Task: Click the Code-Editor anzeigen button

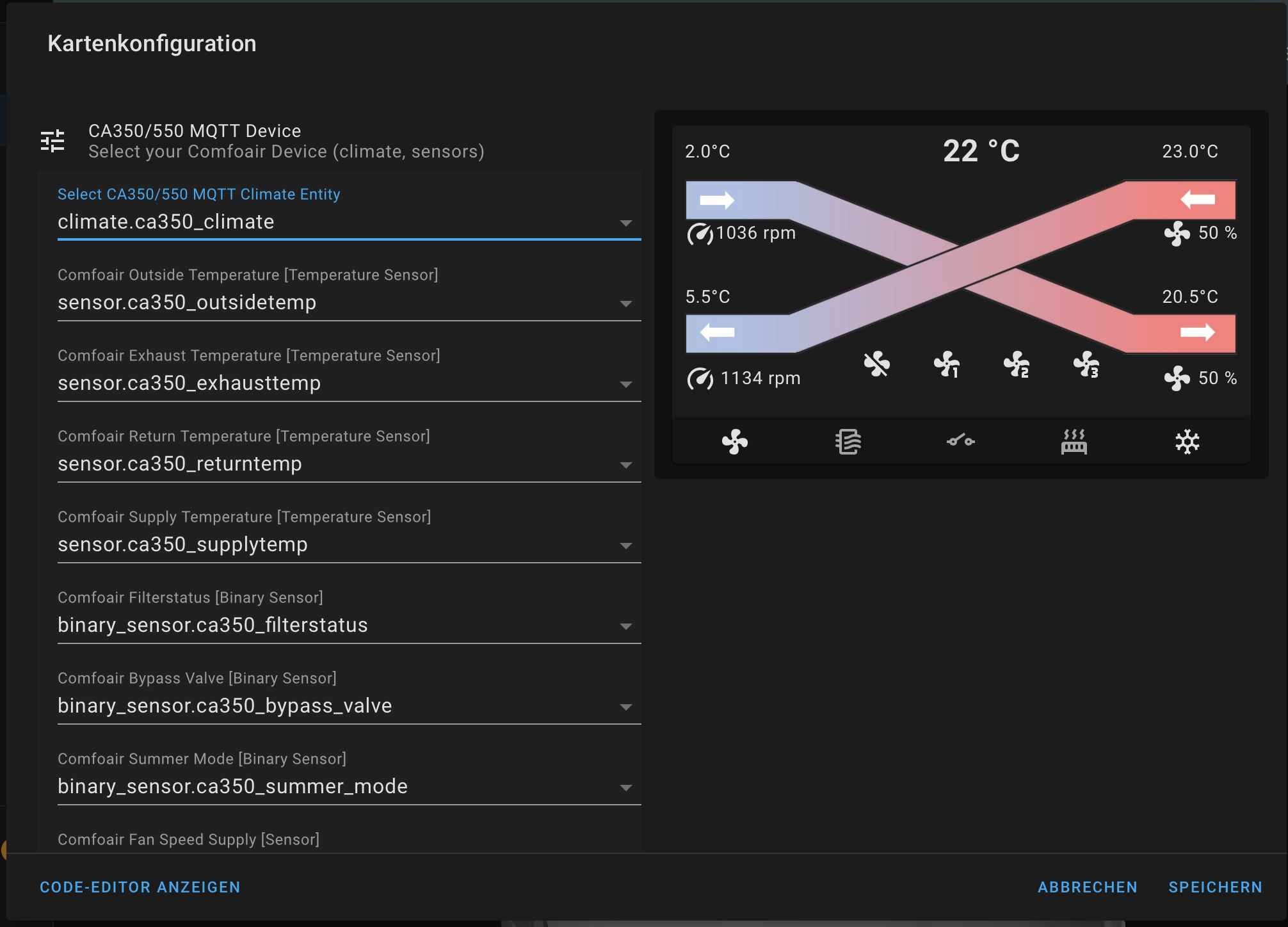Action: pyautogui.click(x=140, y=887)
